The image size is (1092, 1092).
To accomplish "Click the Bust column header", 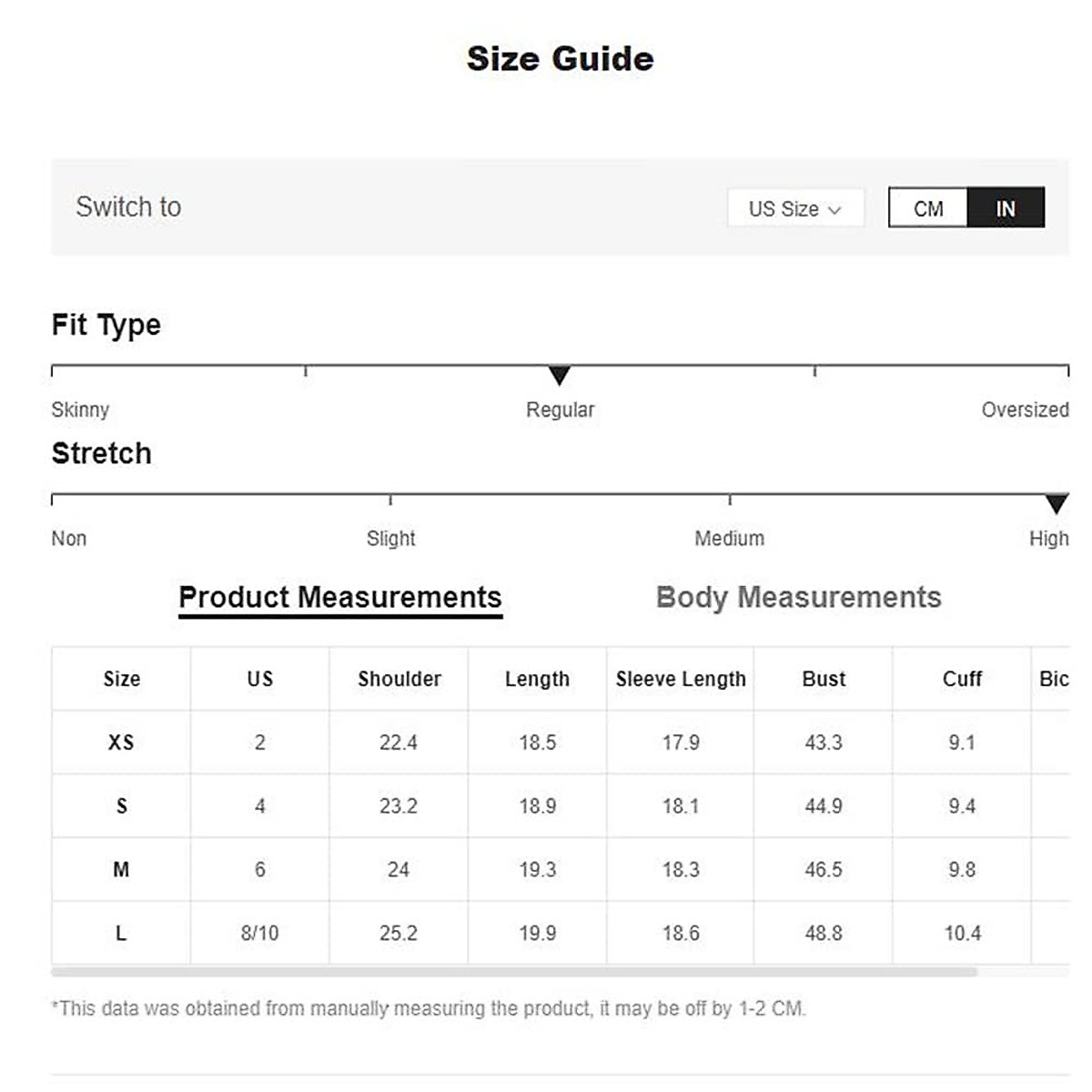I will (x=824, y=679).
